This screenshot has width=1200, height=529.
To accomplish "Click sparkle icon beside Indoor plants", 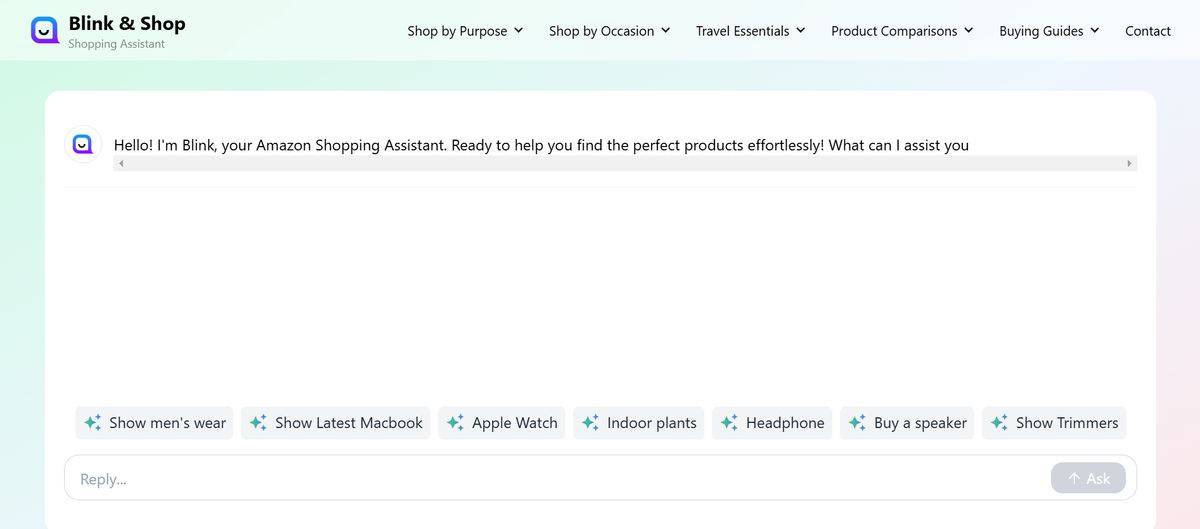I will [x=590, y=423].
